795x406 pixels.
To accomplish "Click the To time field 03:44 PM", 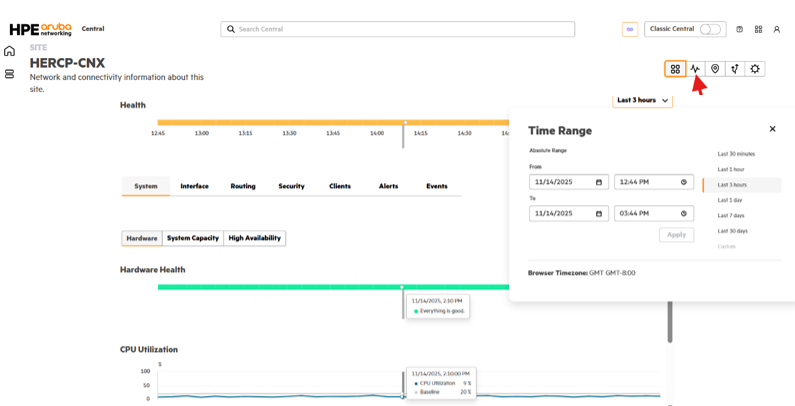I will pos(654,213).
